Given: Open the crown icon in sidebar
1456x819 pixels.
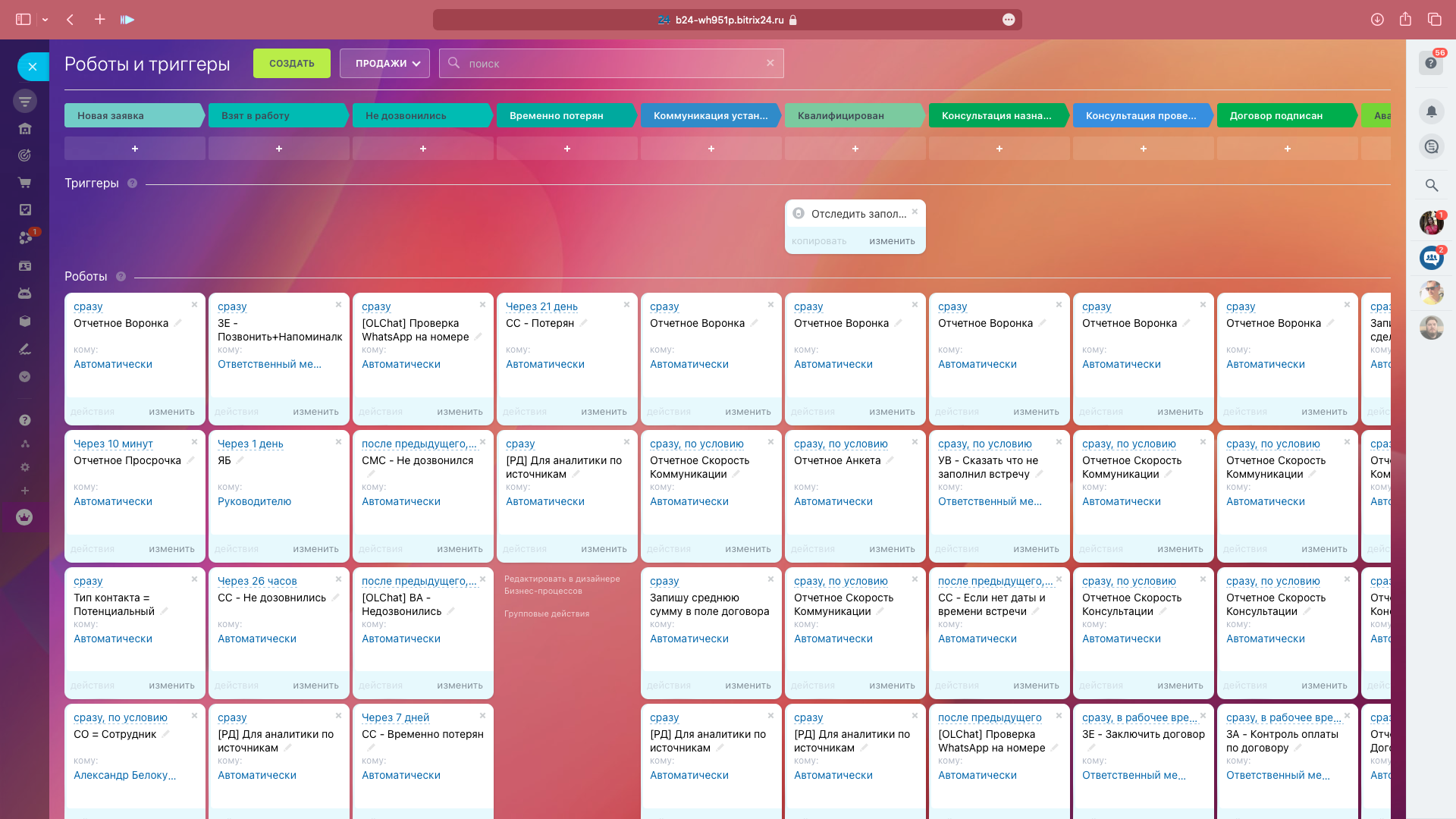Looking at the screenshot, I should (24, 517).
